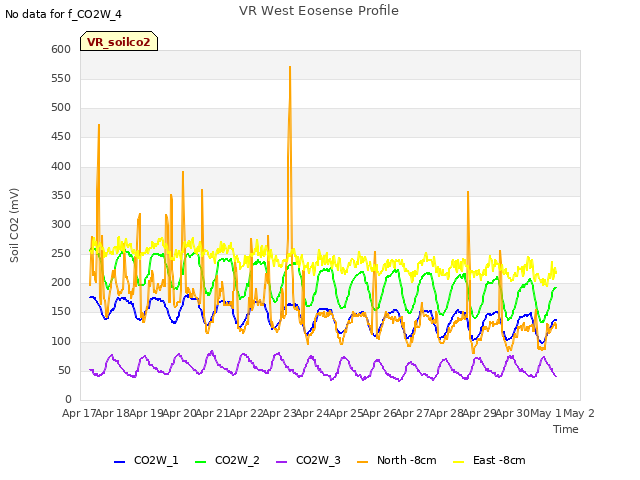Click the blue CO2W_1 legend swatch
The height and width of the screenshot is (480, 640).
(119, 462)
